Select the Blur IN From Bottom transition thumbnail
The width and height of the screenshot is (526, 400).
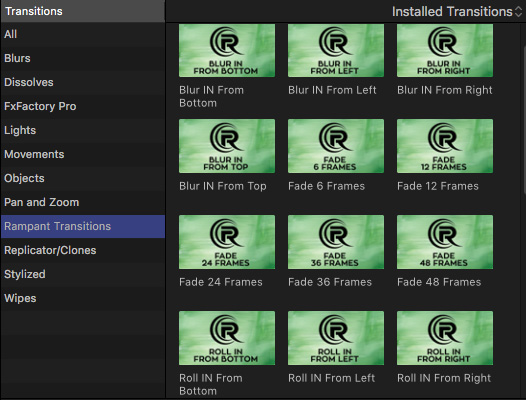point(227,50)
